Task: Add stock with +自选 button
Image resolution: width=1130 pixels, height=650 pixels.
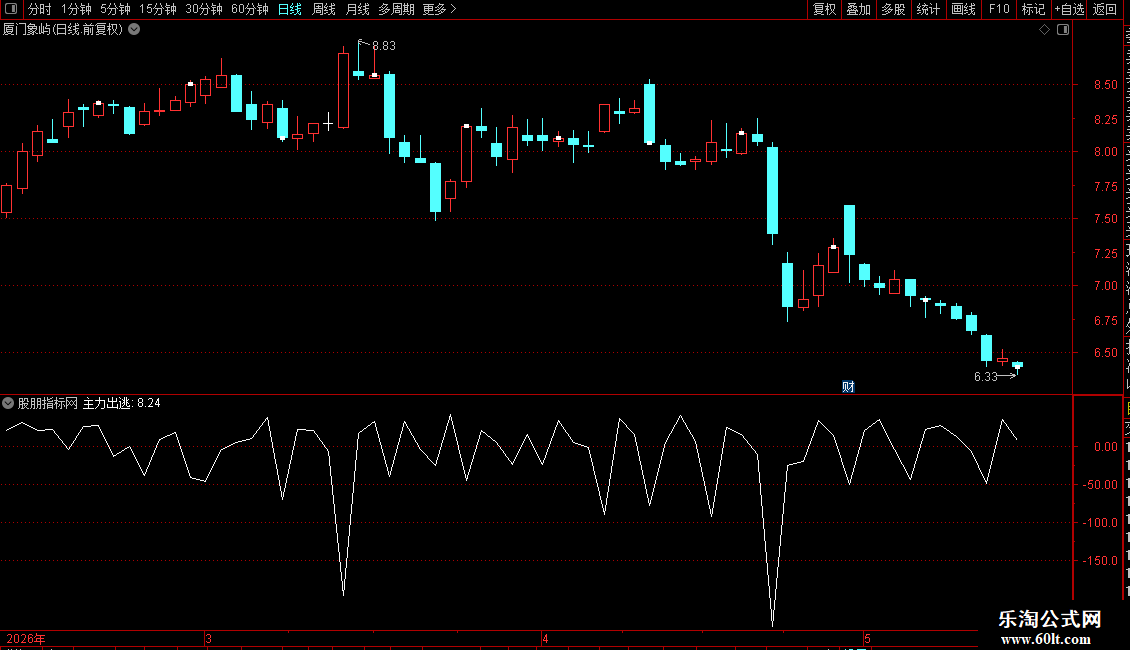Action: point(1069,9)
